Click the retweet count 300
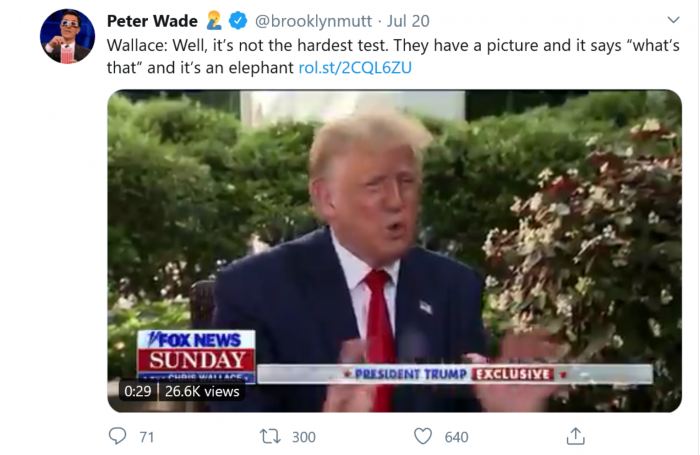Screen dimensions: 700x455 (302, 436)
